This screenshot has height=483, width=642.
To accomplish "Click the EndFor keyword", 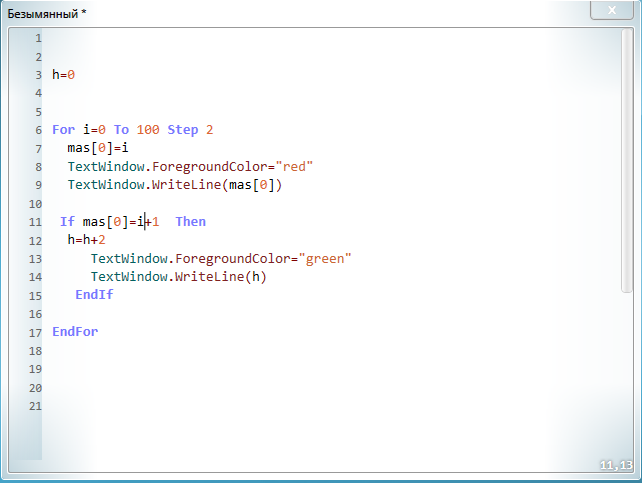I will [x=75, y=332].
